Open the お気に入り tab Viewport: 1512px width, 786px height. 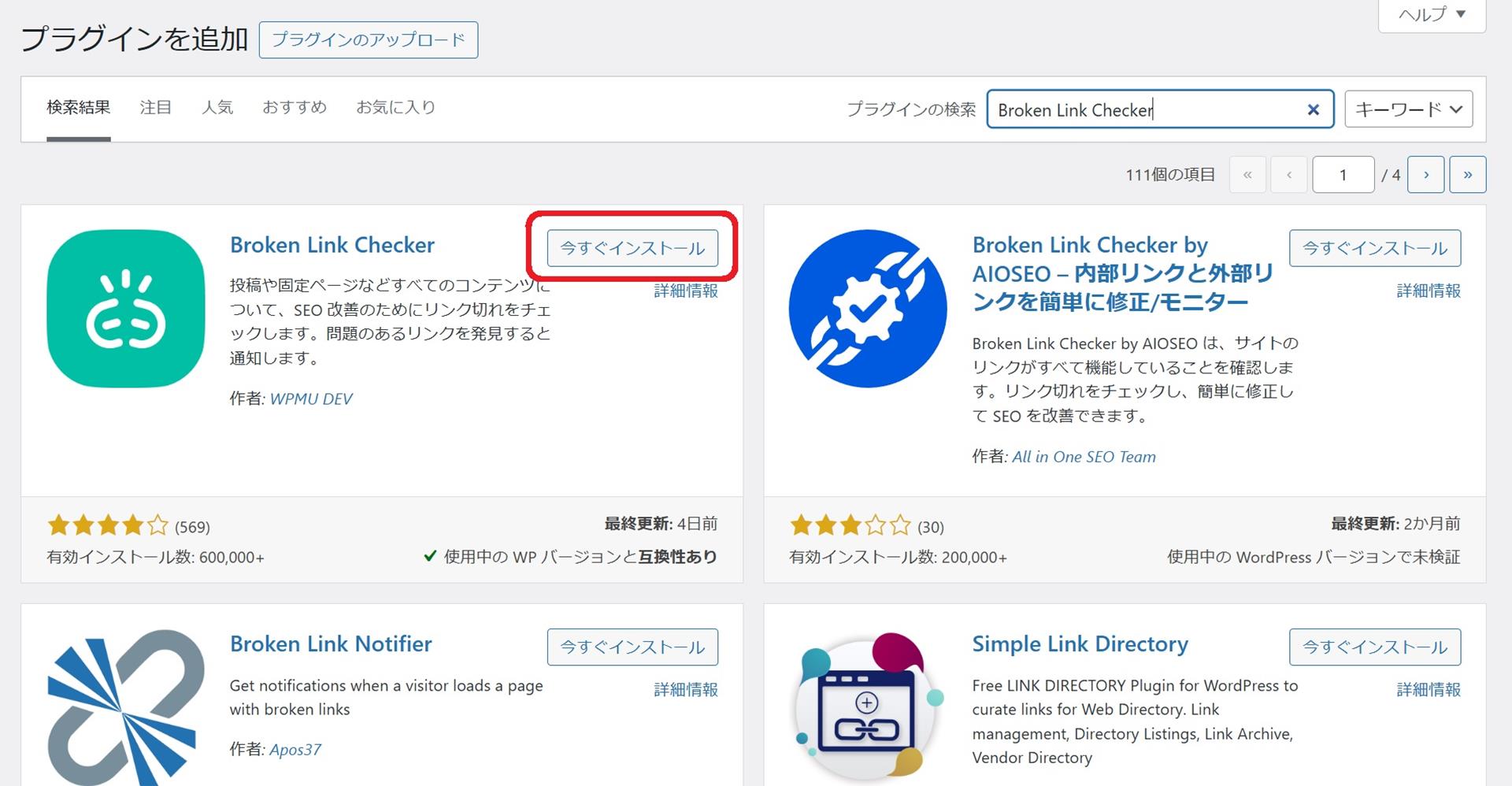[x=395, y=107]
